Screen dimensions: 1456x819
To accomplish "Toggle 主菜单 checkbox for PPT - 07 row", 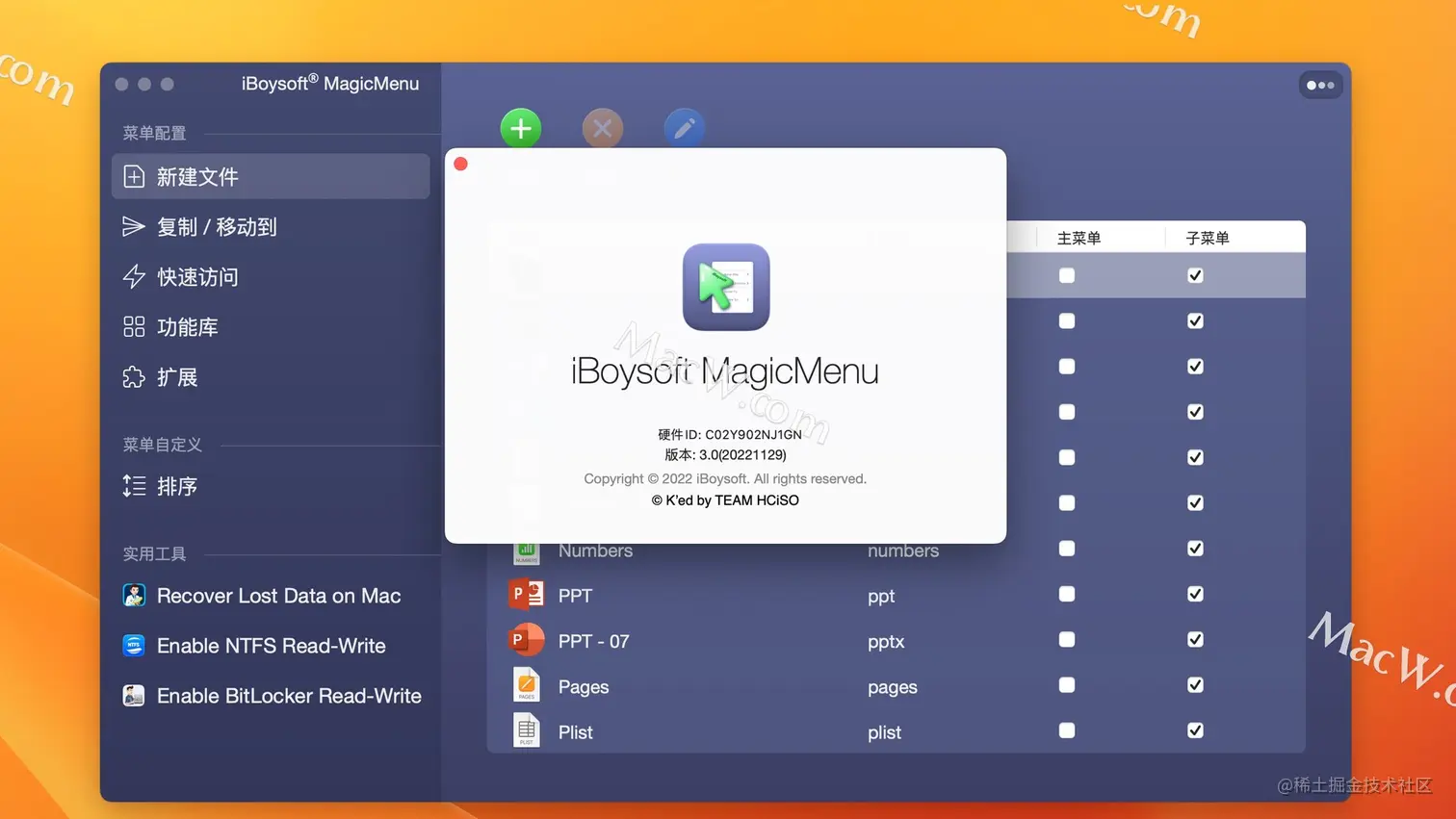I will click(x=1067, y=639).
